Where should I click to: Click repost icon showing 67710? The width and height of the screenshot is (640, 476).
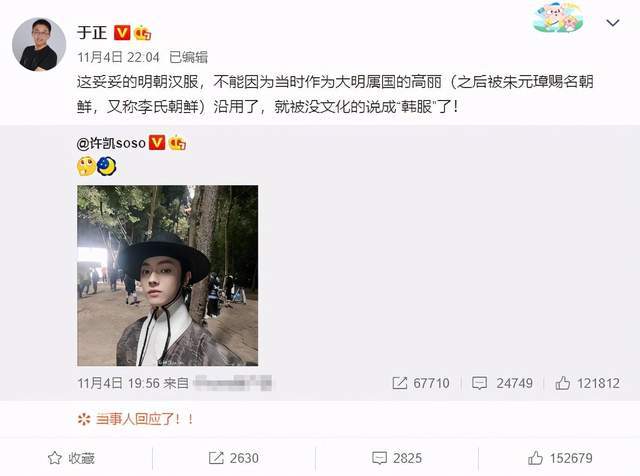421,383
